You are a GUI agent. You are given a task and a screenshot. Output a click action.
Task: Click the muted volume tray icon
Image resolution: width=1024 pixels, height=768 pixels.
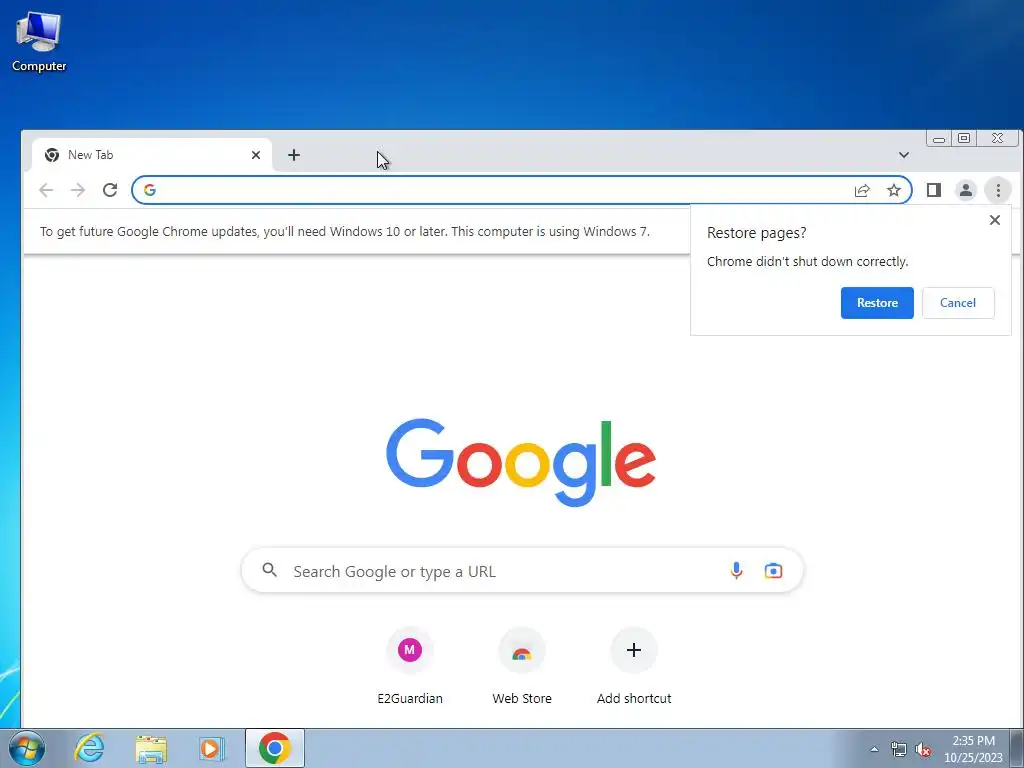pyautogui.click(x=923, y=749)
